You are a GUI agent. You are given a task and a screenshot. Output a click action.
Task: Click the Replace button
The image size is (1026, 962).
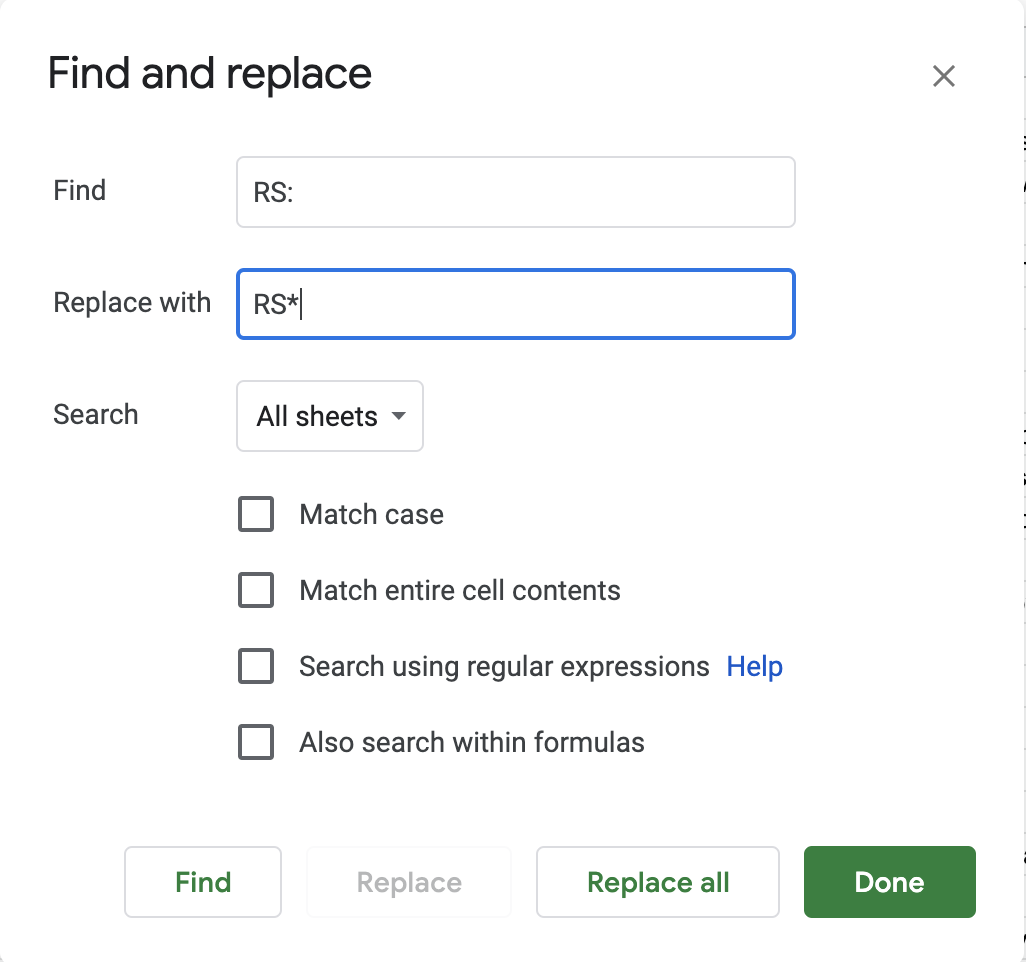(408, 882)
